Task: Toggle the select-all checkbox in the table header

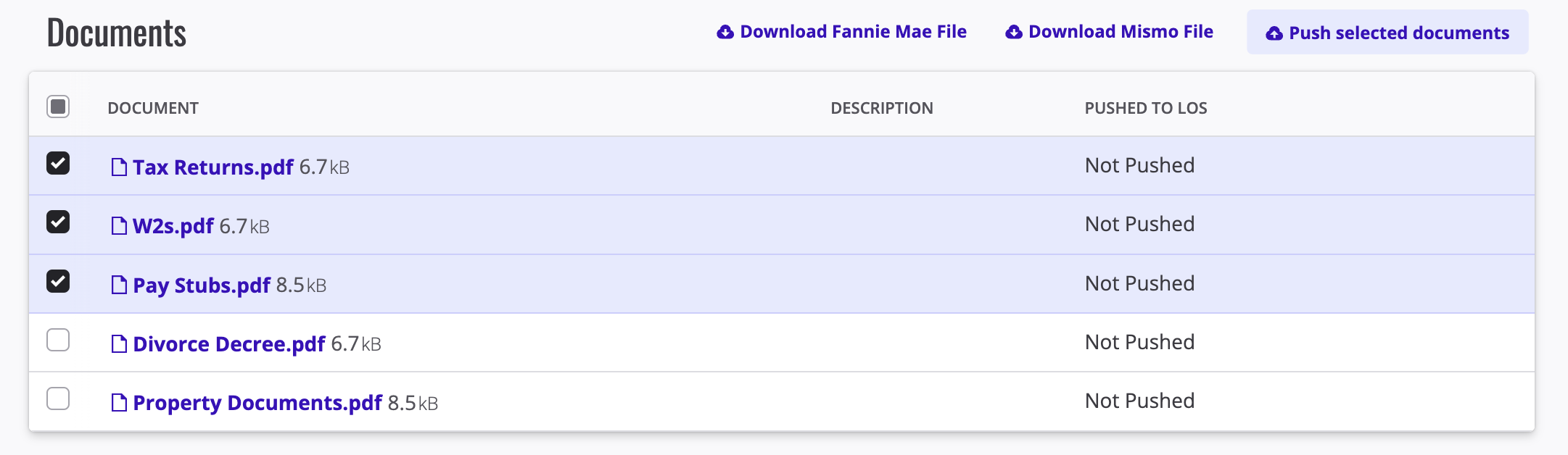Action: [58, 107]
